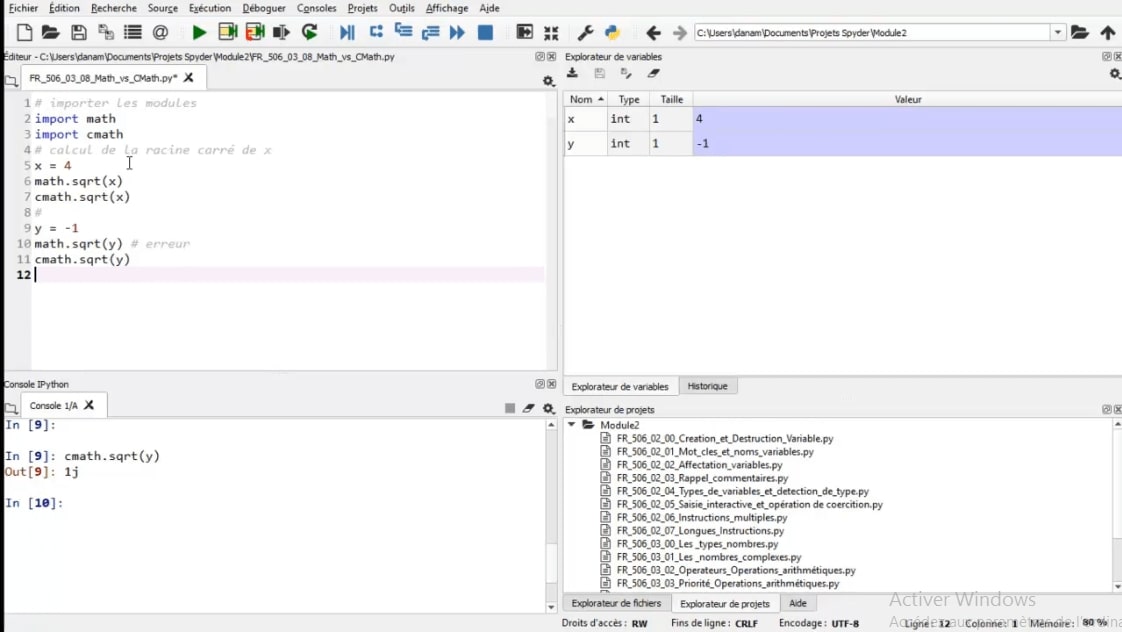Step to next line in debugger
Image resolution: width=1122 pixels, height=632 pixels.
coord(376,31)
